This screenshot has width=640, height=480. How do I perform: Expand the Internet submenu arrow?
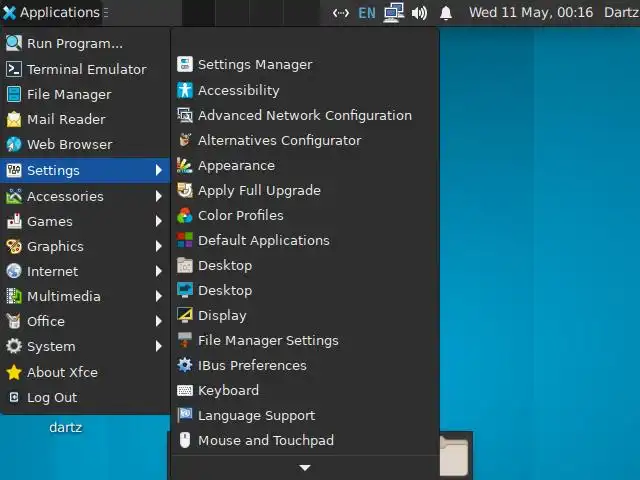[159, 271]
